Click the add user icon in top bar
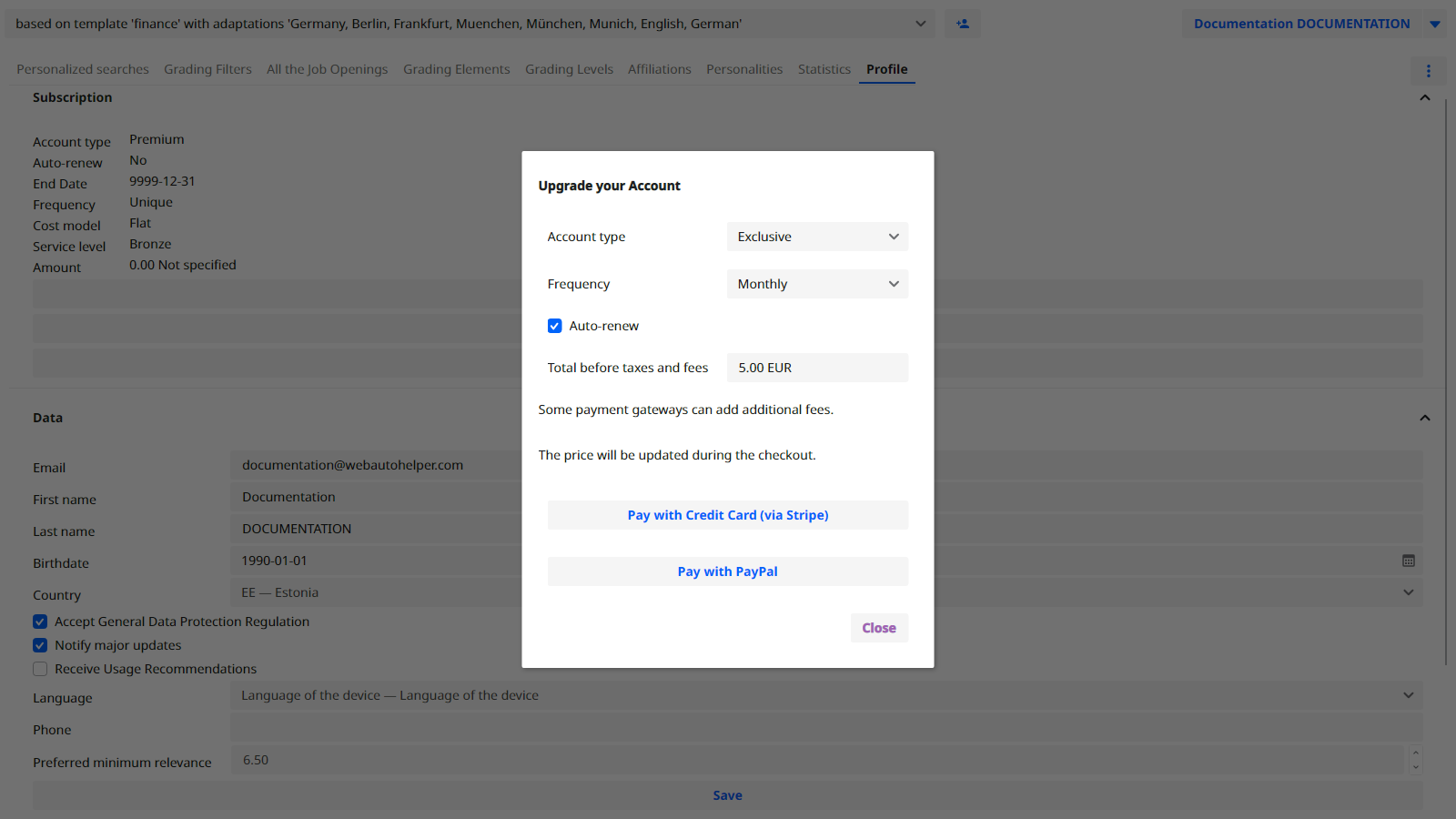The height and width of the screenshot is (819, 1456). pyautogui.click(x=962, y=24)
